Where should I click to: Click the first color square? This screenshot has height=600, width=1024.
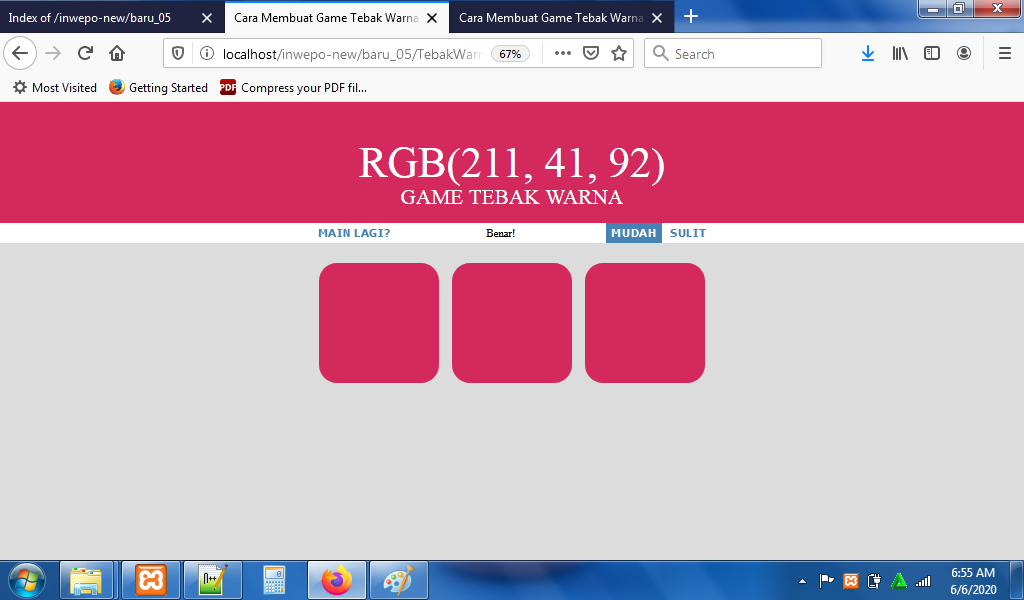(x=379, y=323)
